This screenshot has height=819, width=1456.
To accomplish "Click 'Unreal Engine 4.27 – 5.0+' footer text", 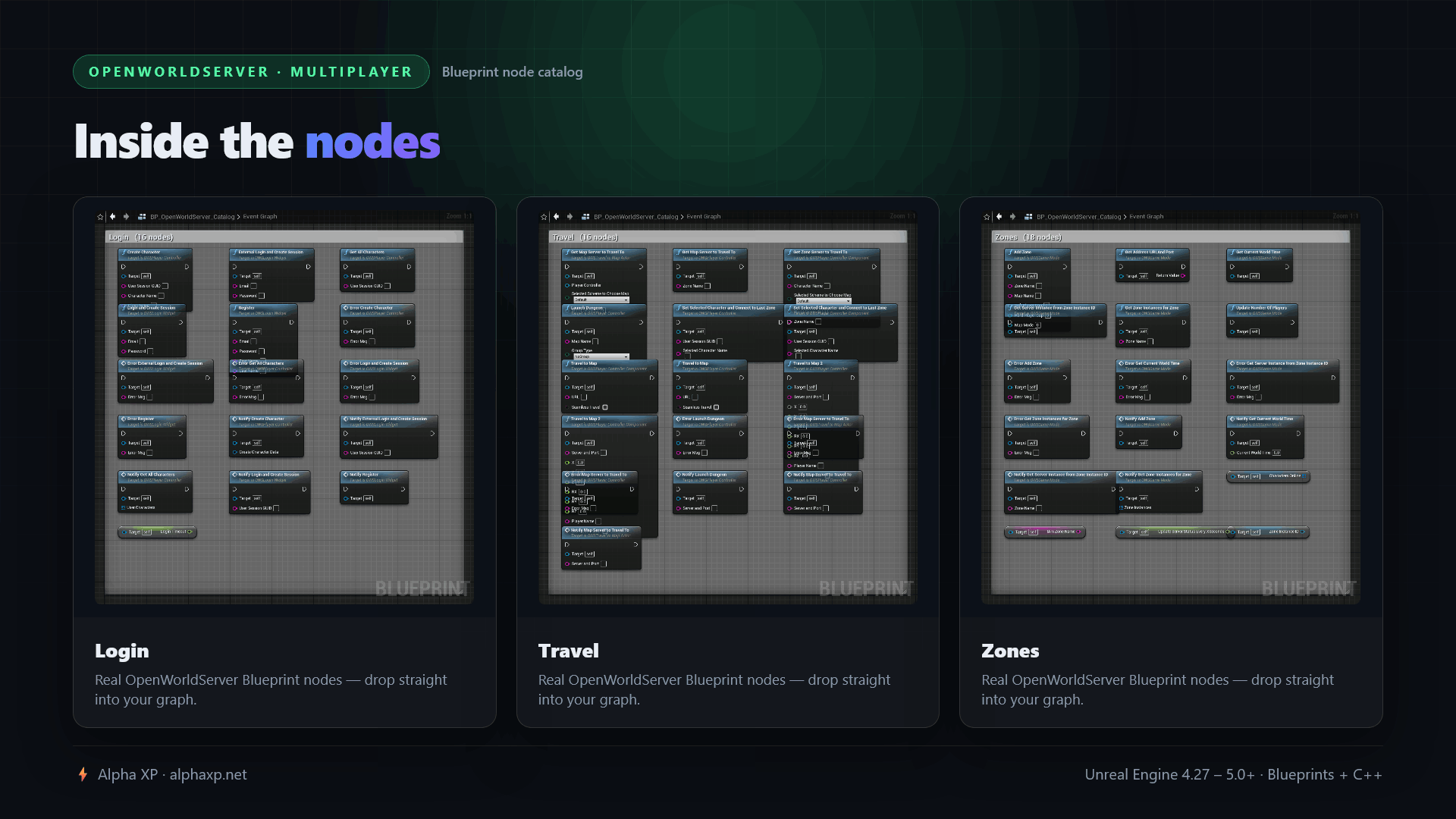I will click(x=1169, y=774).
